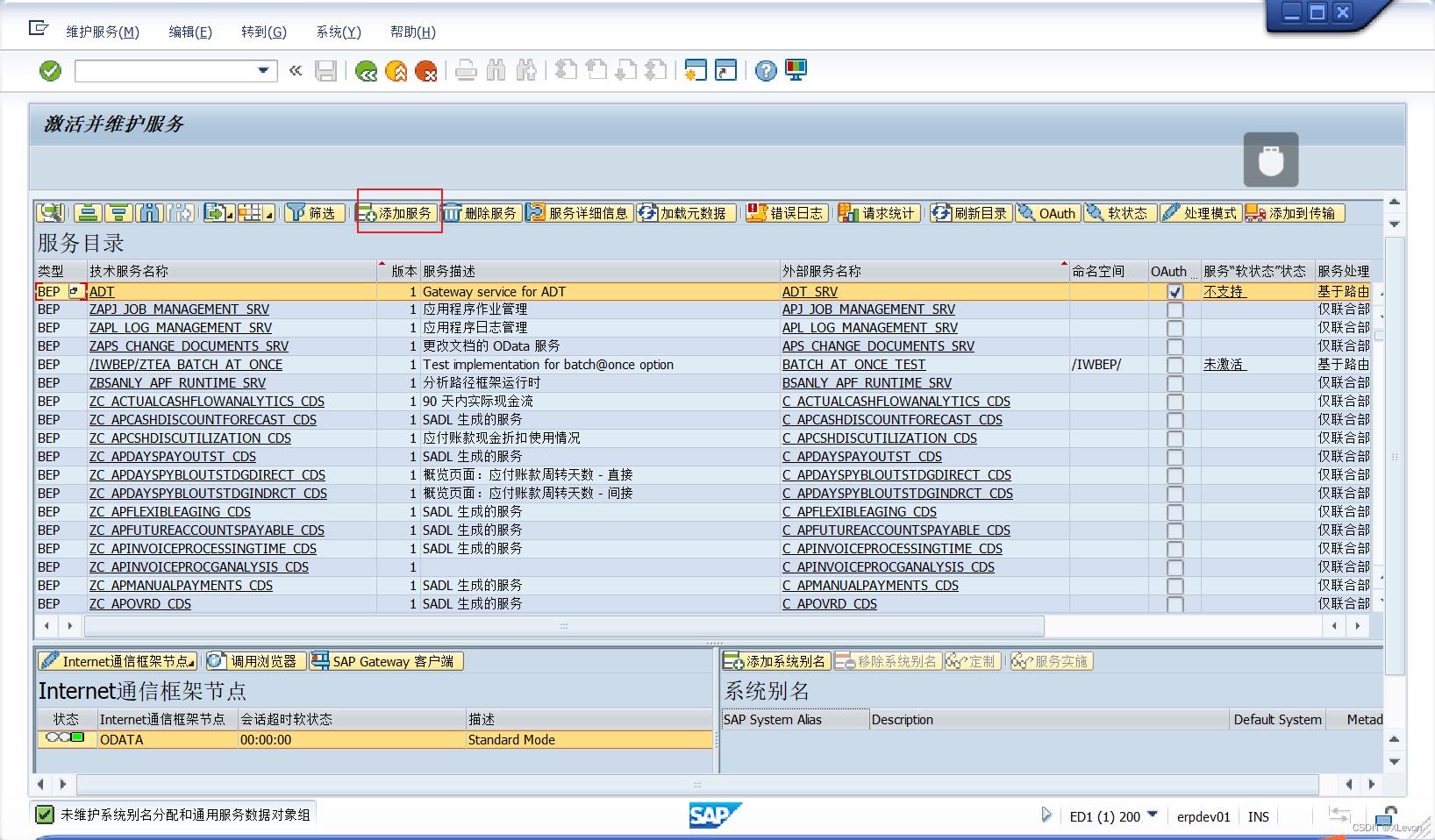The image size is (1435, 840).
Task: Click the SAP Gateway 客户端 button
Action: [x=386, y=661]
